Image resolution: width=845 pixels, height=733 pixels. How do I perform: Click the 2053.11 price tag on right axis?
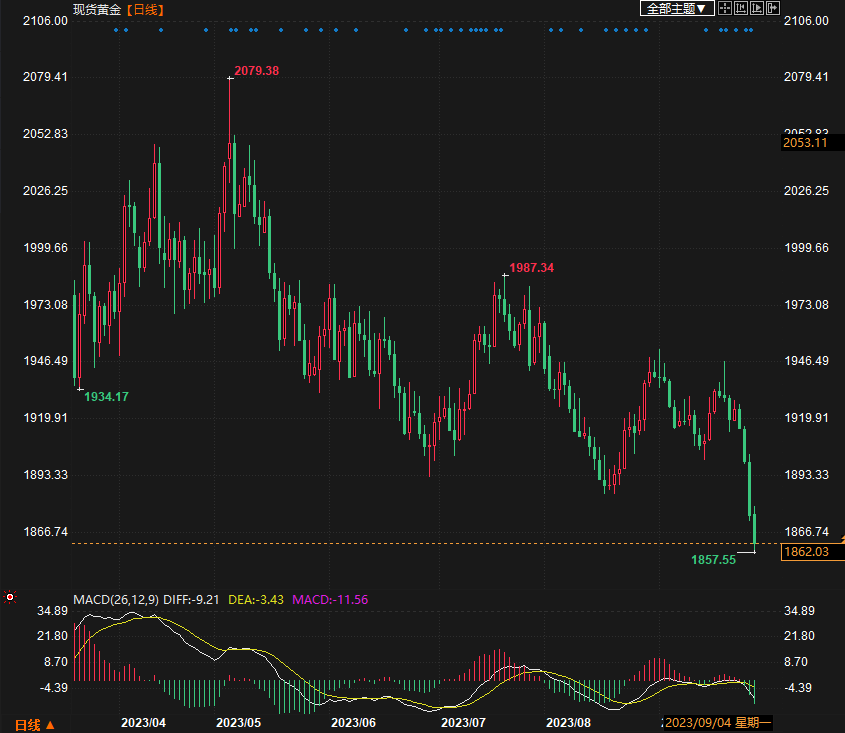point(806,144)
